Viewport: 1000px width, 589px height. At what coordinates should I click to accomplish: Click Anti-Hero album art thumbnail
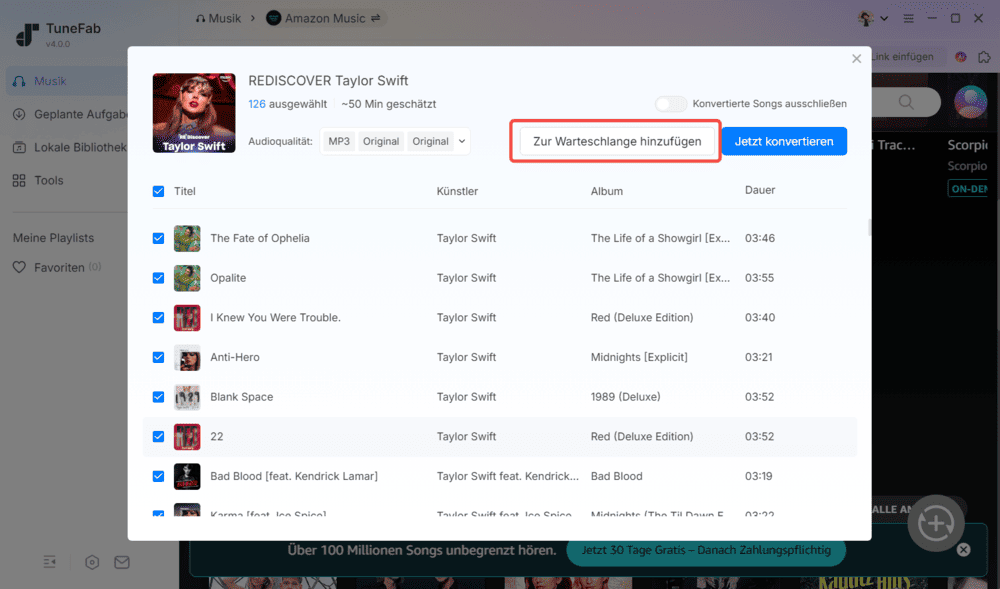(187, 357)
